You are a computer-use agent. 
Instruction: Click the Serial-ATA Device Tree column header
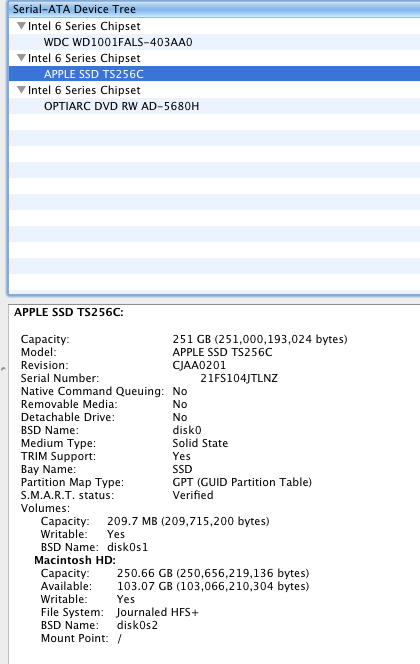click(214, 9)
